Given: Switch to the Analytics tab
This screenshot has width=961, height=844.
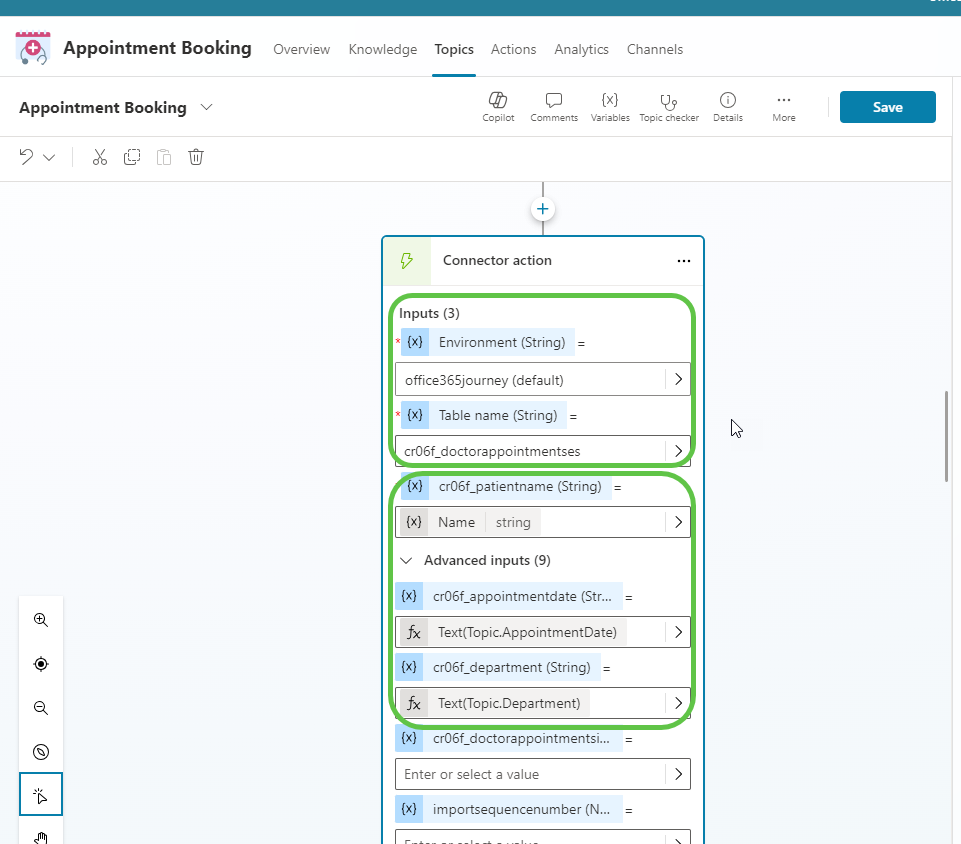Looking at the screenshot, I should [x=581, y=49].
